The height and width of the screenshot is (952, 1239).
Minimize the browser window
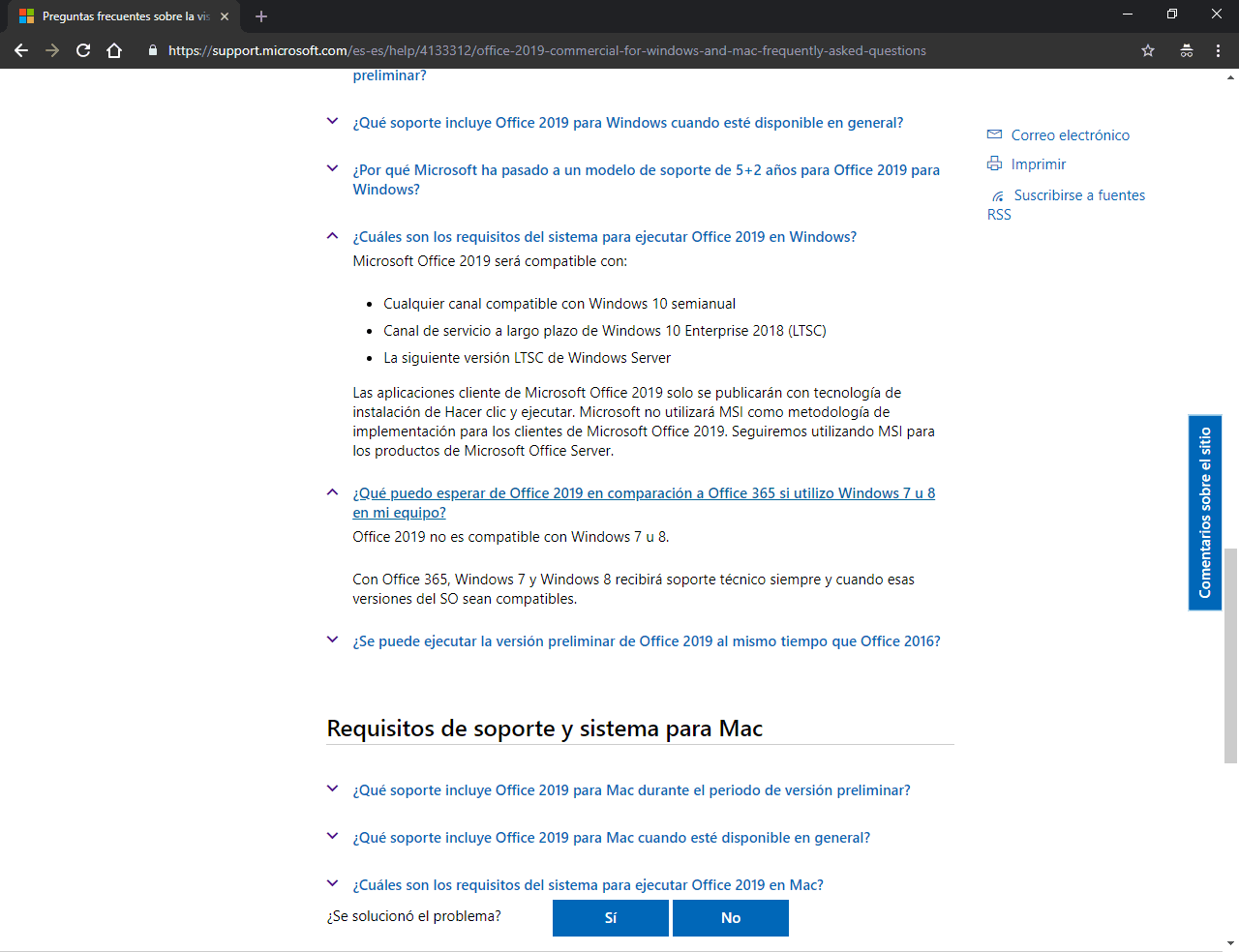[x=1128, y=14]
